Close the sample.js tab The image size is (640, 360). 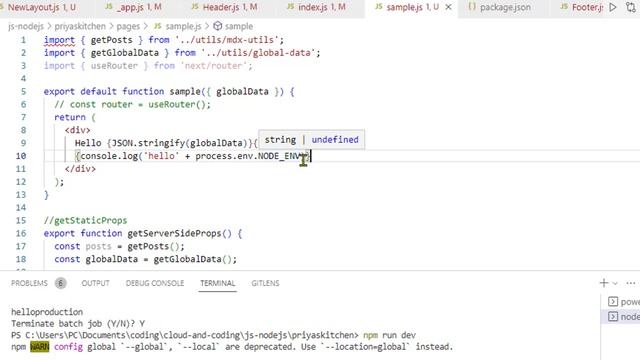point(448,7)
